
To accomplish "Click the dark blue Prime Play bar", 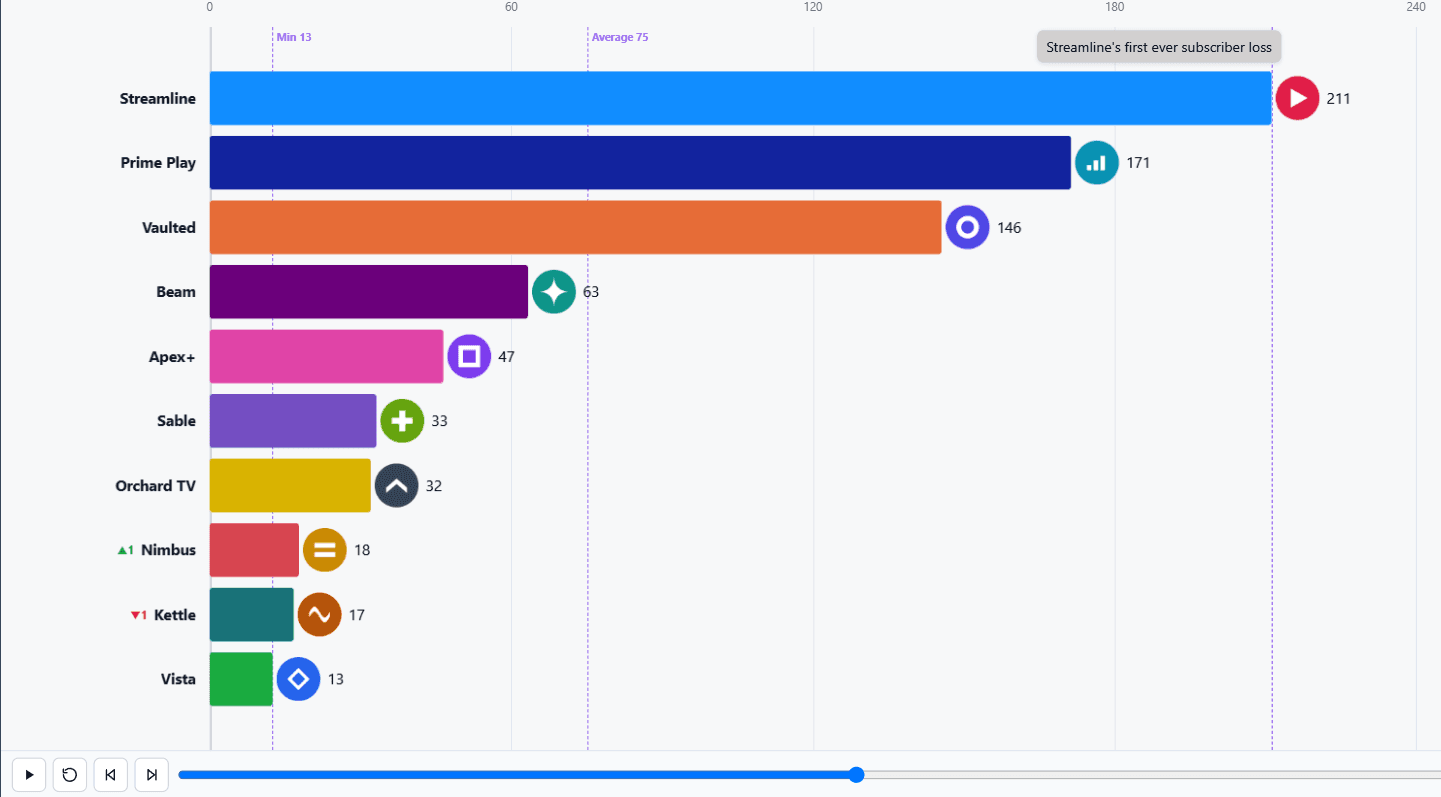I will pyautogui.click(x=640, y=163).
